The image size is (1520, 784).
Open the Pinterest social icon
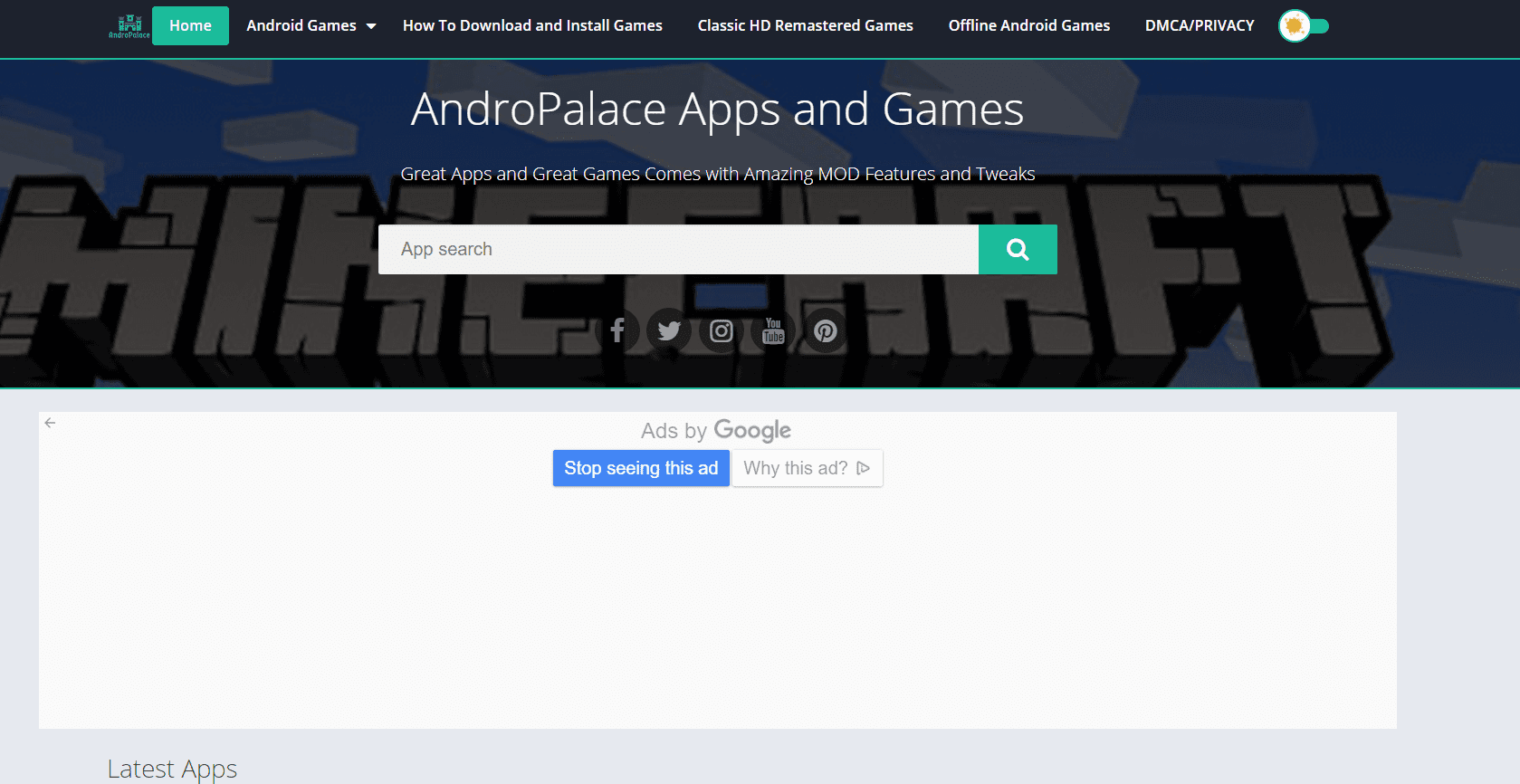pos(825,330)
